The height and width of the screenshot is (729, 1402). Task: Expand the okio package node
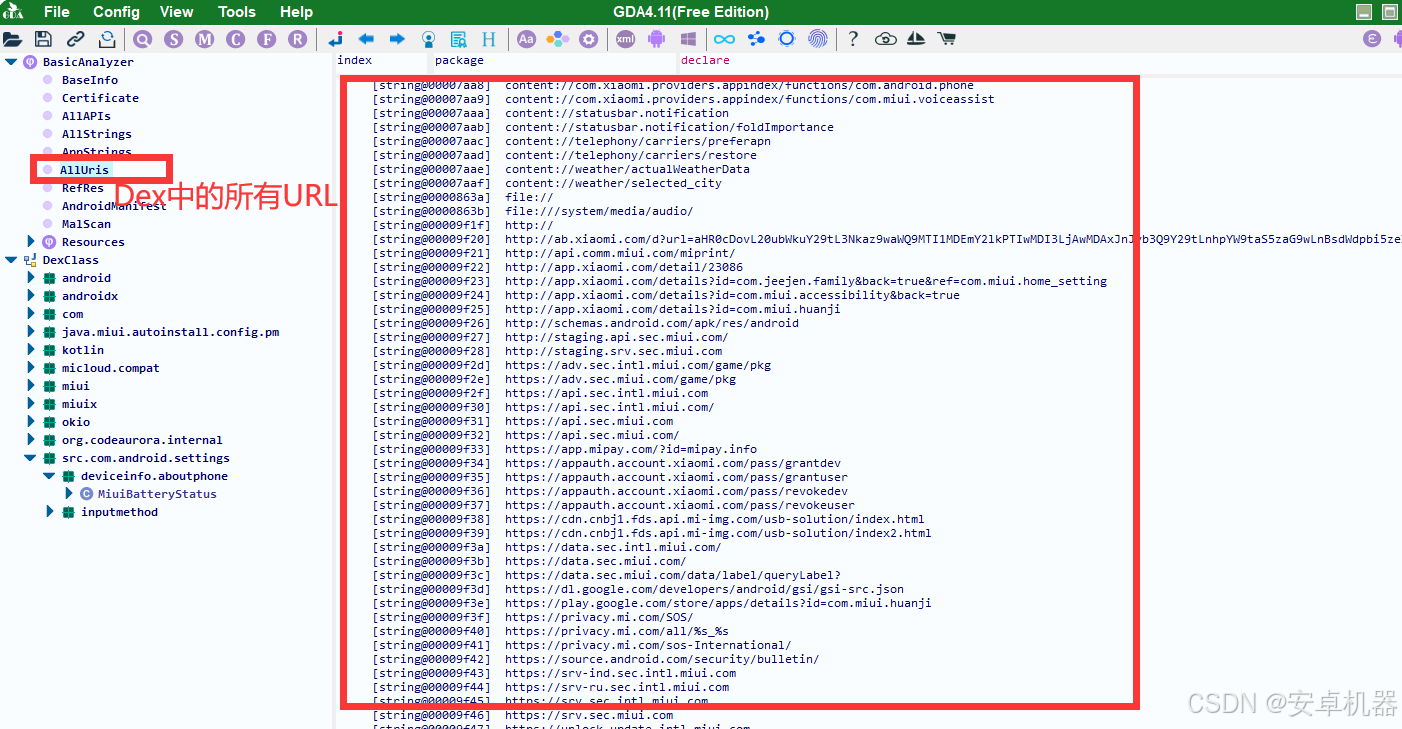coord(31,422)
